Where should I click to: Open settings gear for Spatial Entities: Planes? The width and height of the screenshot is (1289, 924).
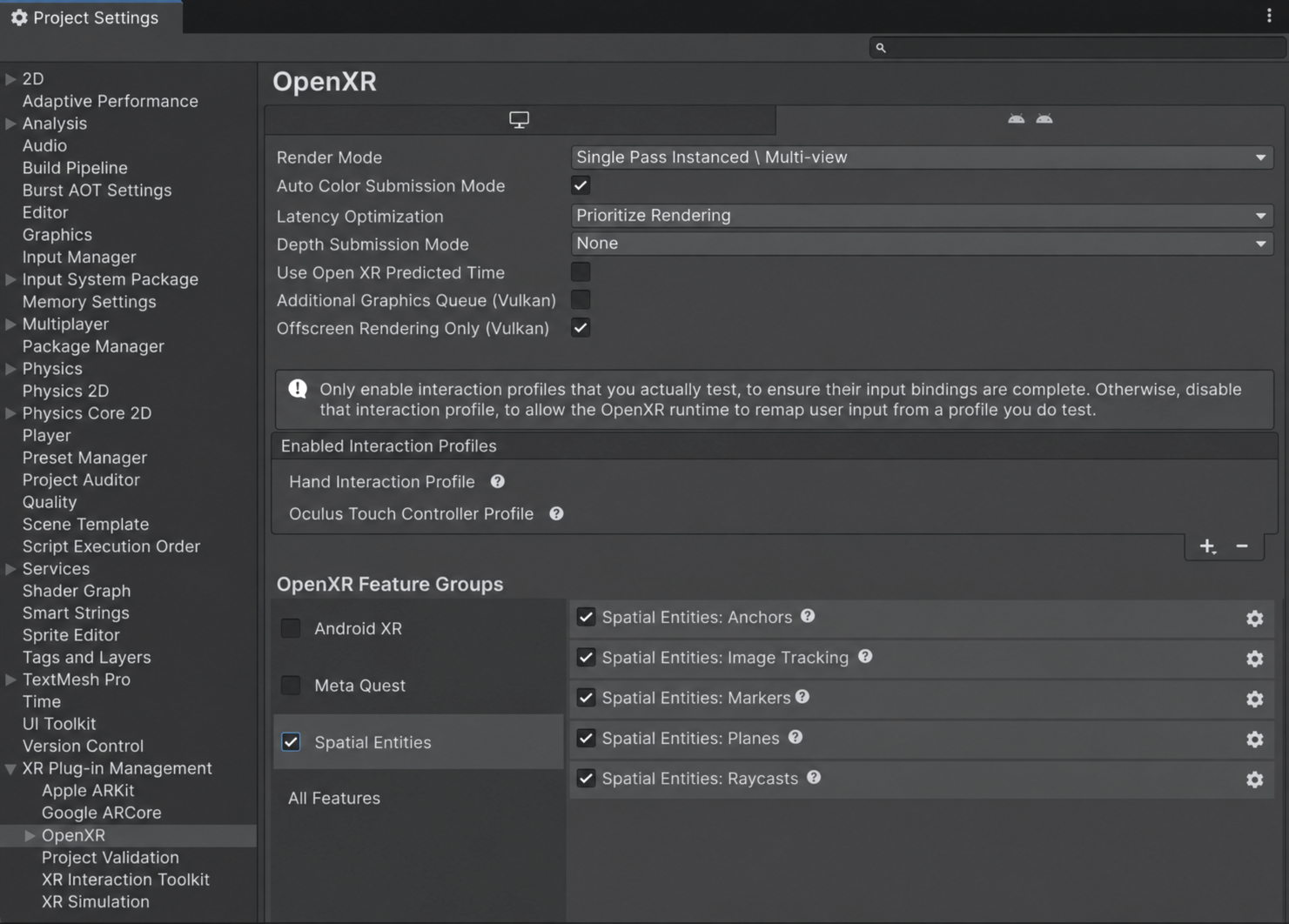[1254, 739]
